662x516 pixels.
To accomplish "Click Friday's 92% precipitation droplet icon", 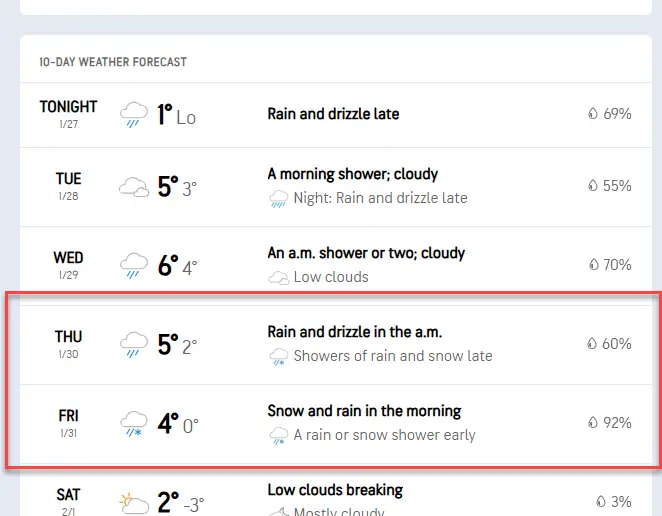I will [x=593, y=423].
